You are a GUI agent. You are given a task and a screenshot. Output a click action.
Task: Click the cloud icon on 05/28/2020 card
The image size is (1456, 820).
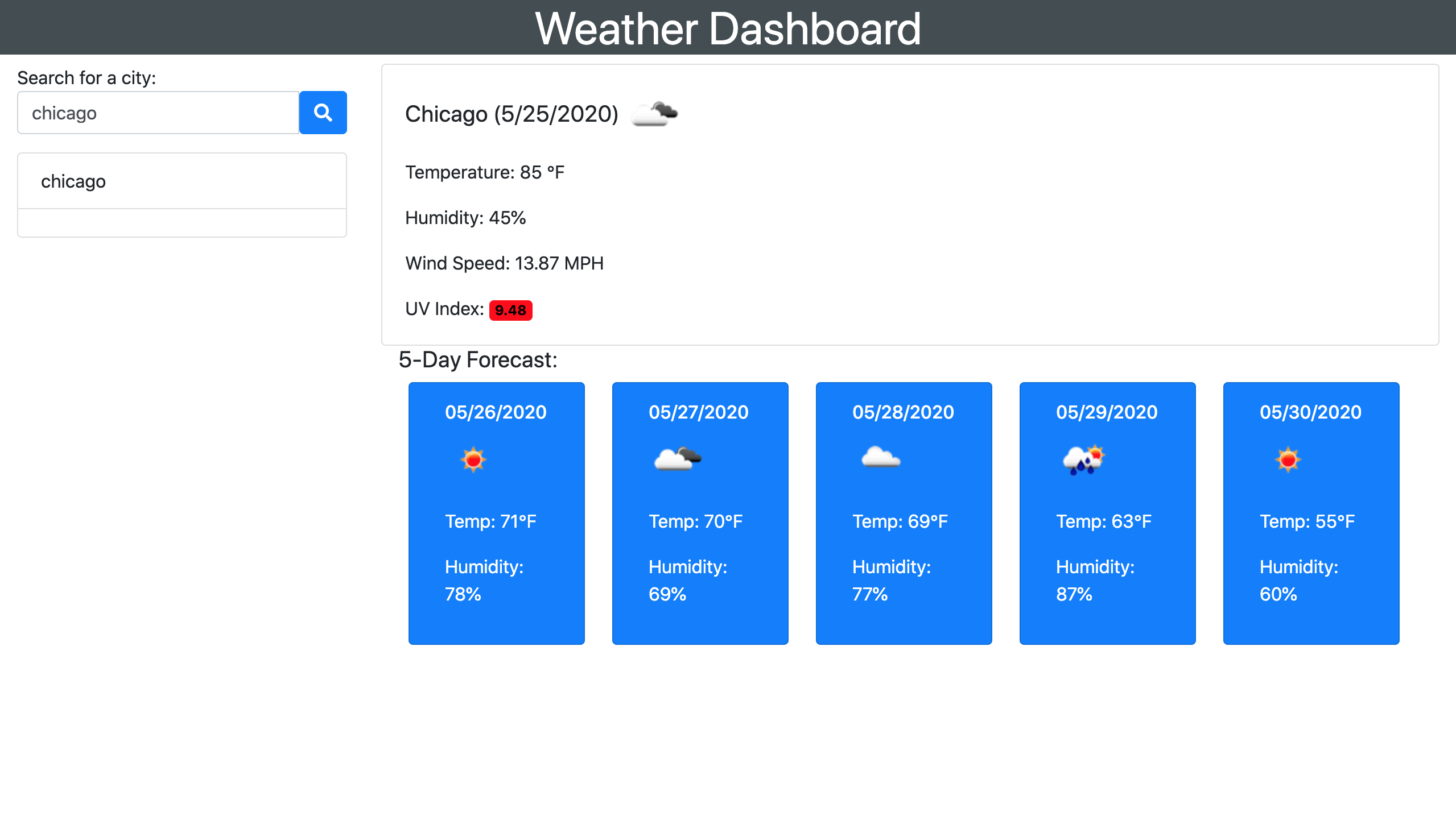[880, 457]
